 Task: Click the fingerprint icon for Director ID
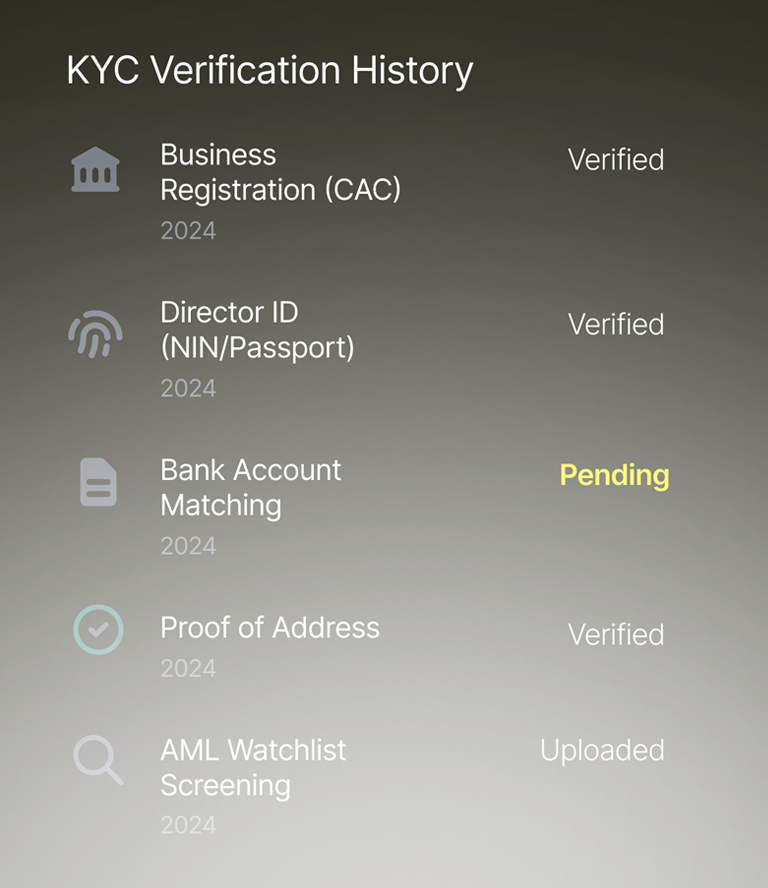click(x=96, y=334)
